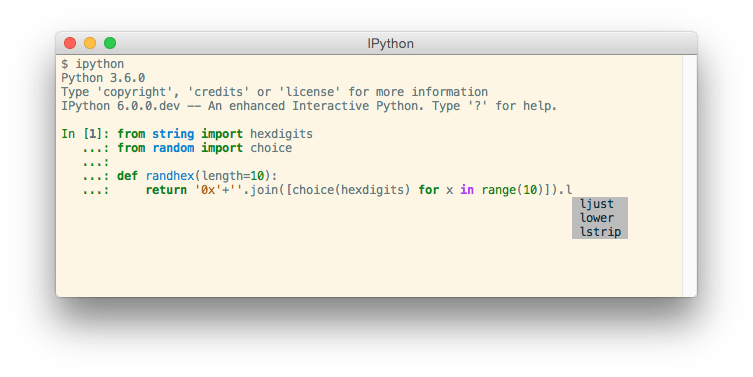This screenshot has height=377, width=753.
Task: Minimize the IPython window with yellow button
Action: tap(90, 43)
